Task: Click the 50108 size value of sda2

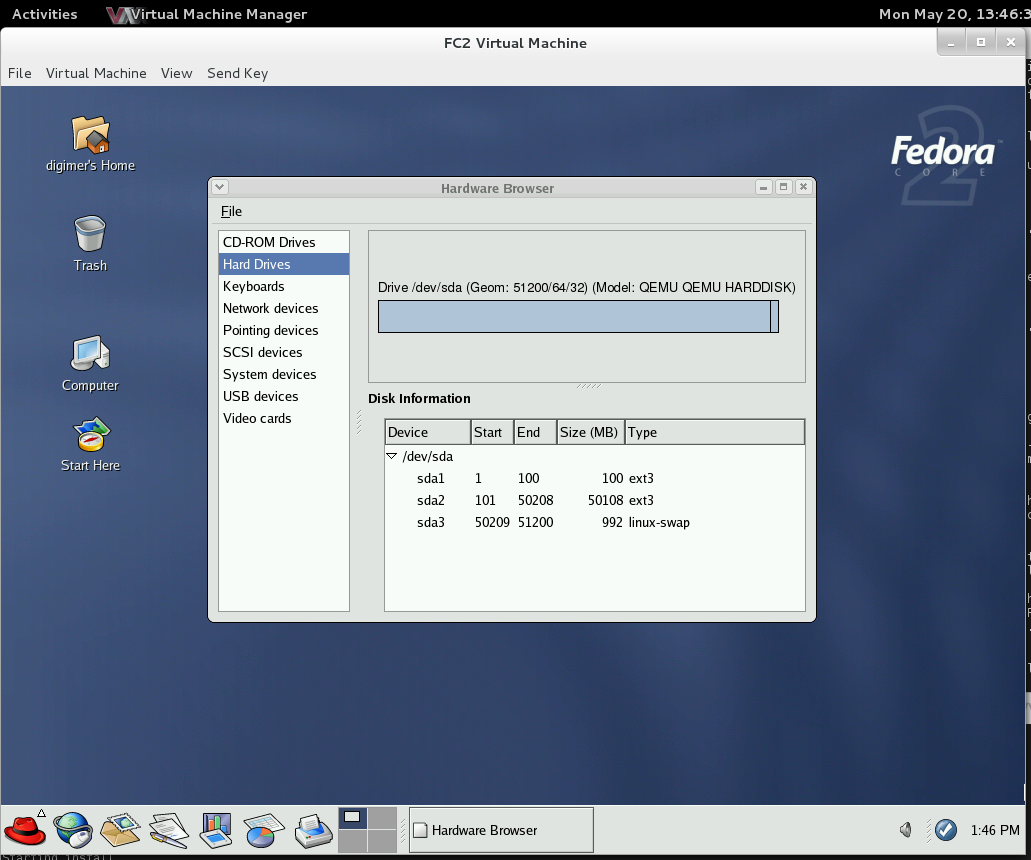Action: (605, 500)
